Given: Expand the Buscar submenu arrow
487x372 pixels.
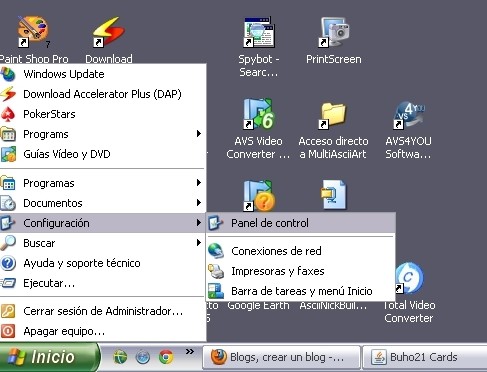Looking at the screenshot, I should [x=199, y=243].
